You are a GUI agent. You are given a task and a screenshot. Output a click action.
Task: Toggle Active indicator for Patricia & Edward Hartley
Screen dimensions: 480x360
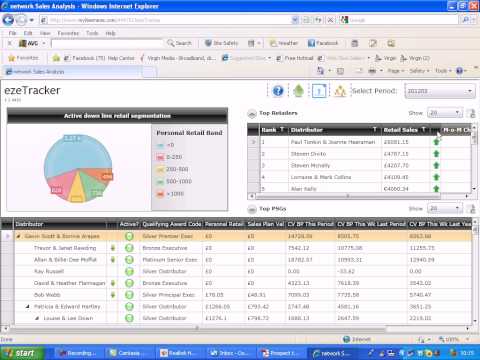[x=129, y=306]
